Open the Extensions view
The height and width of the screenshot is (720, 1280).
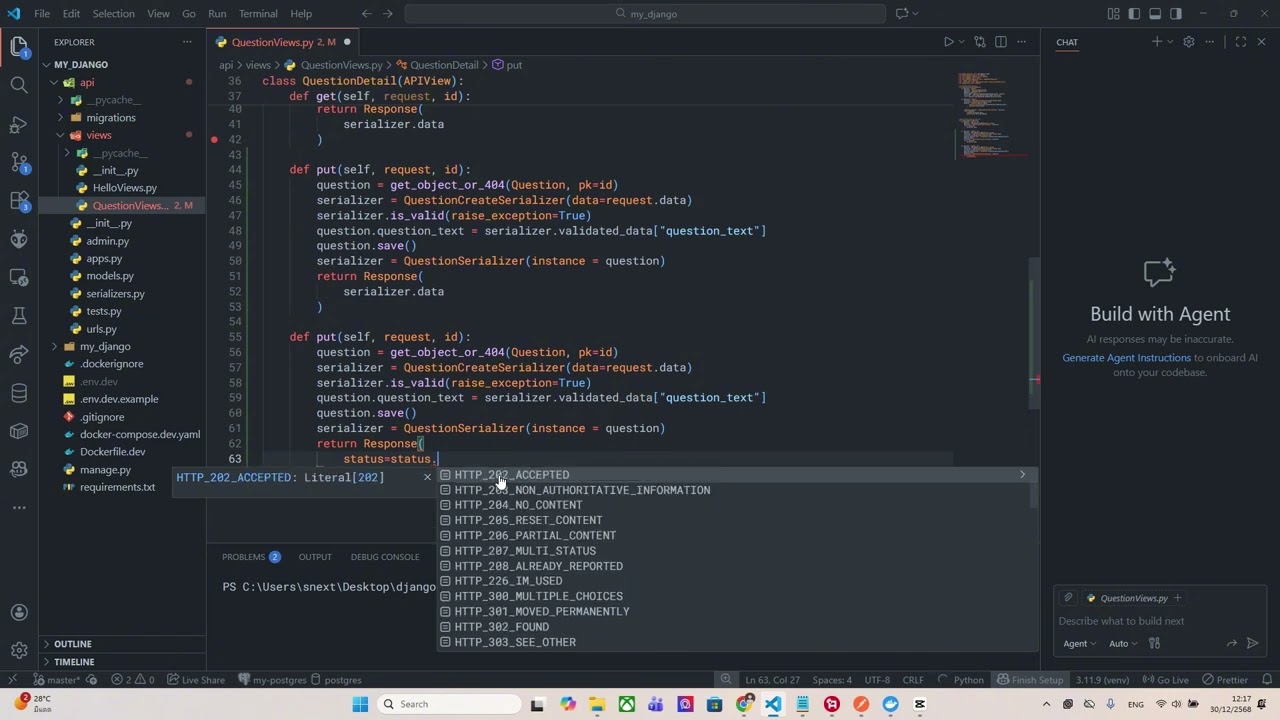[19, 201]
